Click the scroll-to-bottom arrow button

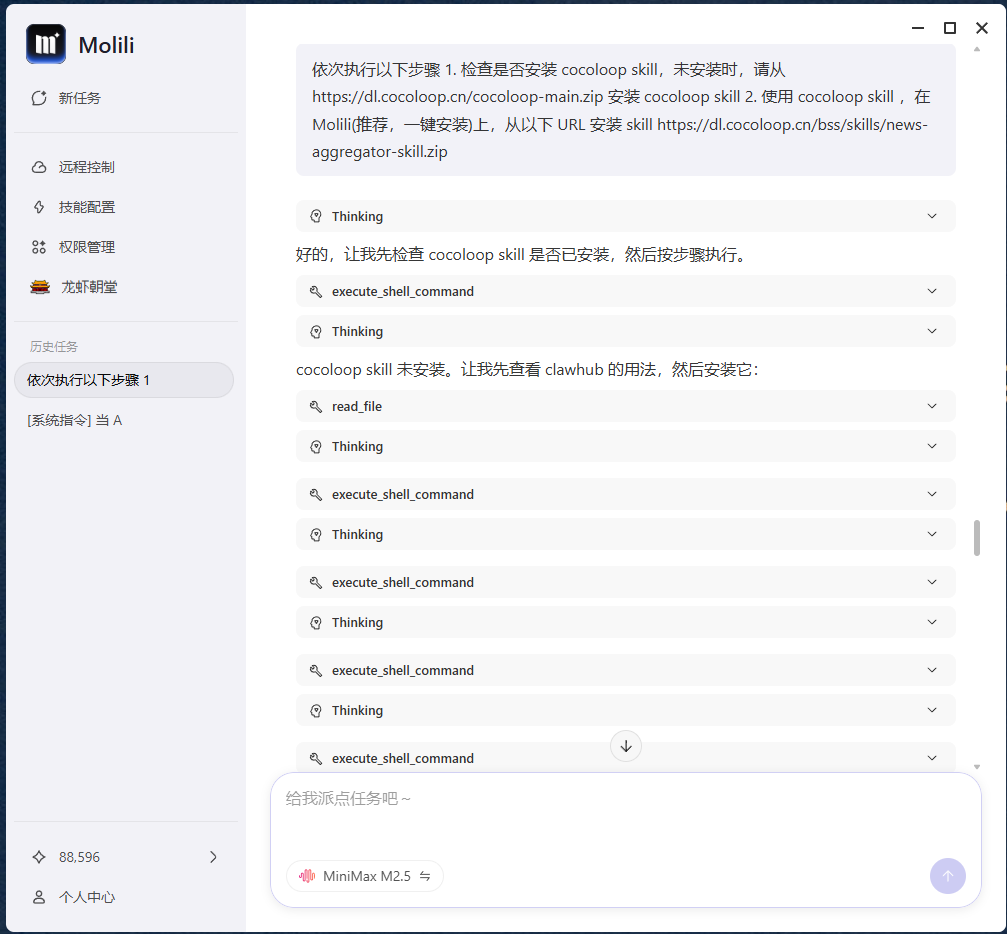point(626,746)
